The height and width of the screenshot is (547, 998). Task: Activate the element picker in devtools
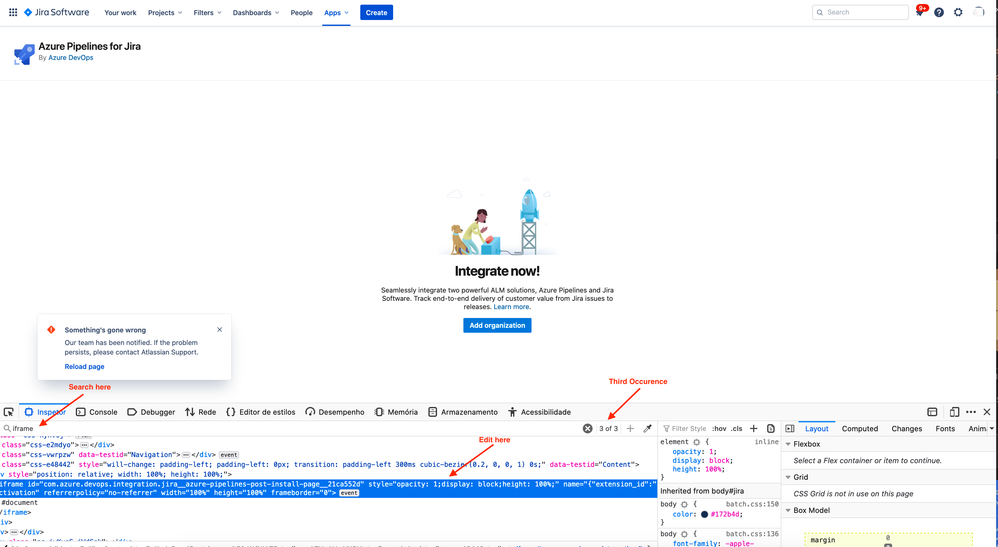(x=8, y=412)
